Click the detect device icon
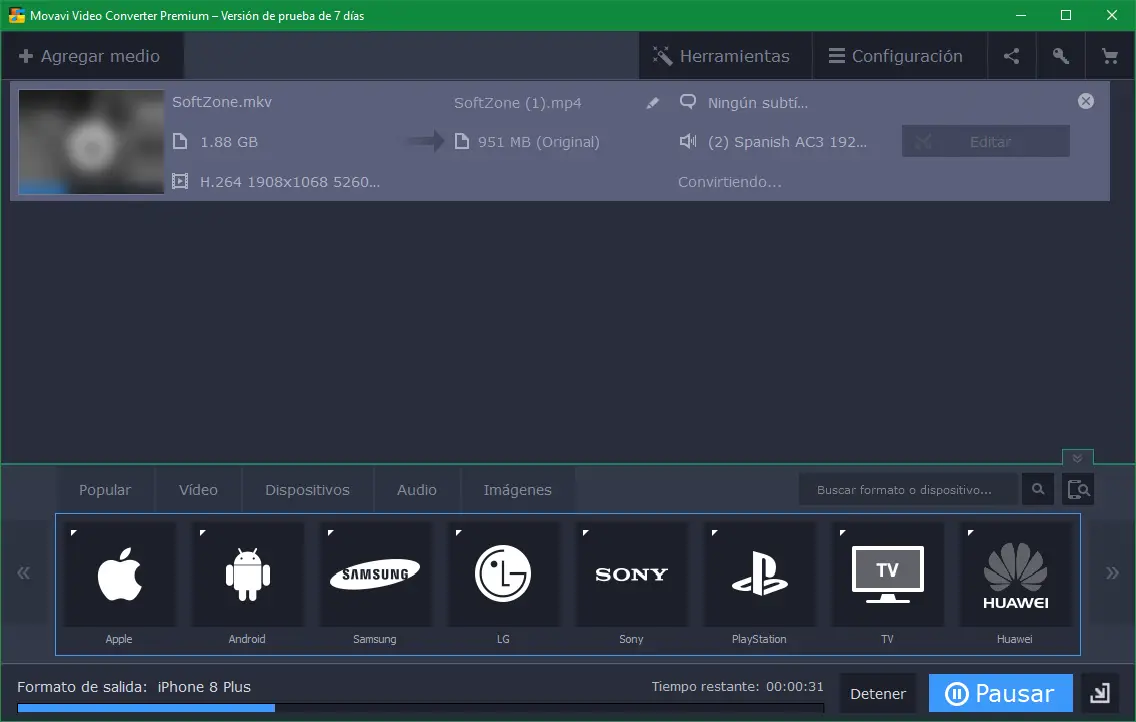 point(1078,490)
